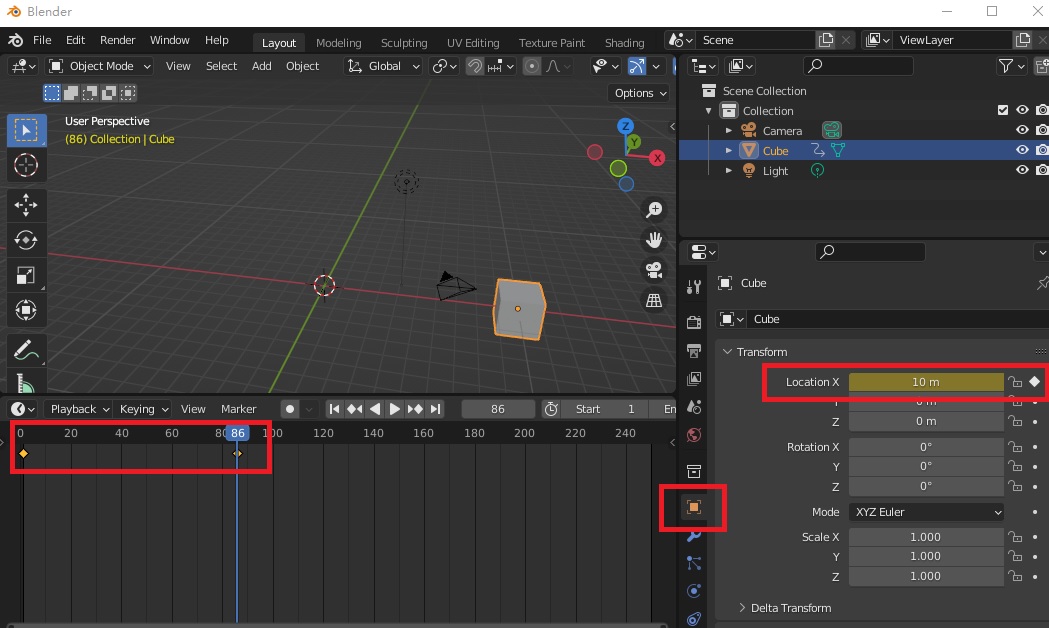
Task: Switch to the UV Editing workspace tab
Action: (x=473, y=43)
